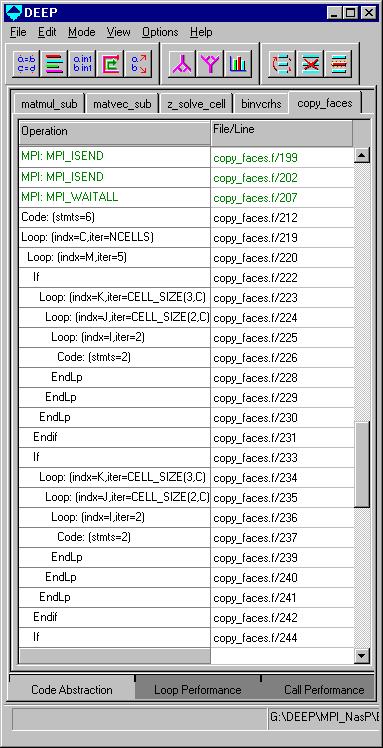
Task: Click the cyan bars with red circular arrows icon
Action: tap(282, 63)
